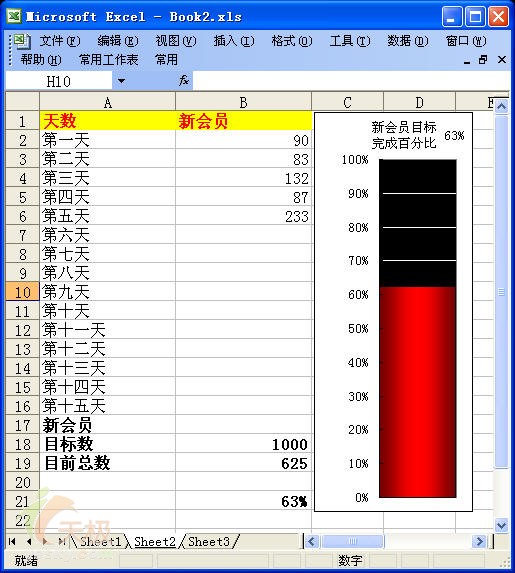Switch to the Sheet3 tab

pyautogui.click(x=209, y=541)
